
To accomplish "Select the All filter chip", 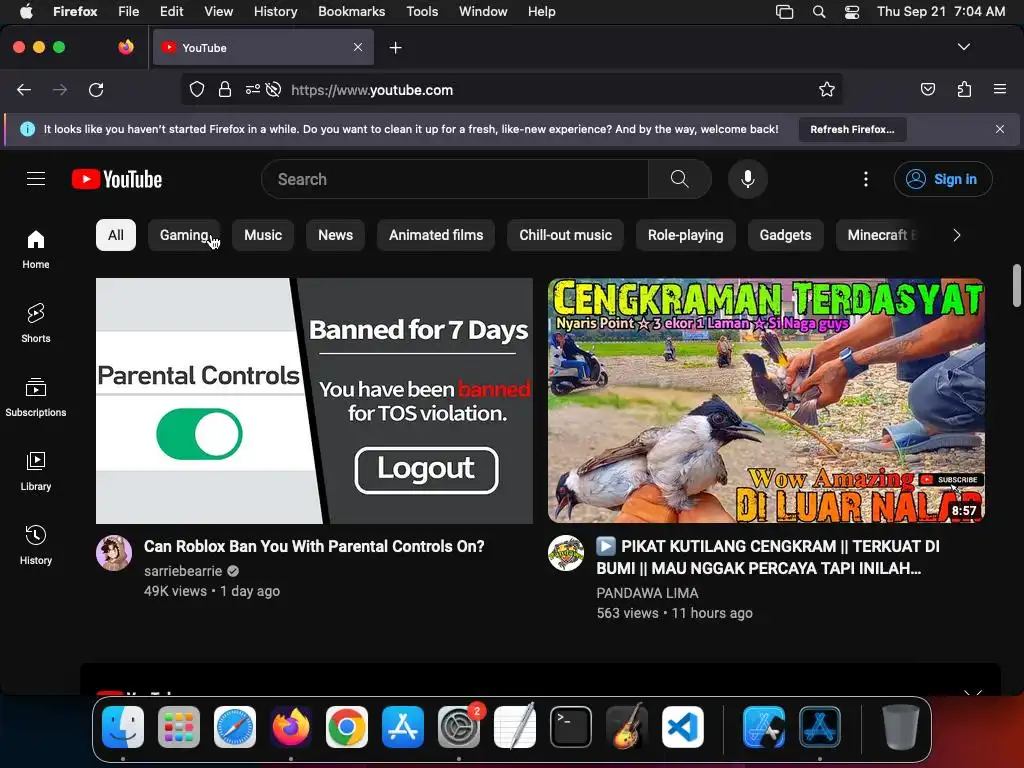I will 116,235.
